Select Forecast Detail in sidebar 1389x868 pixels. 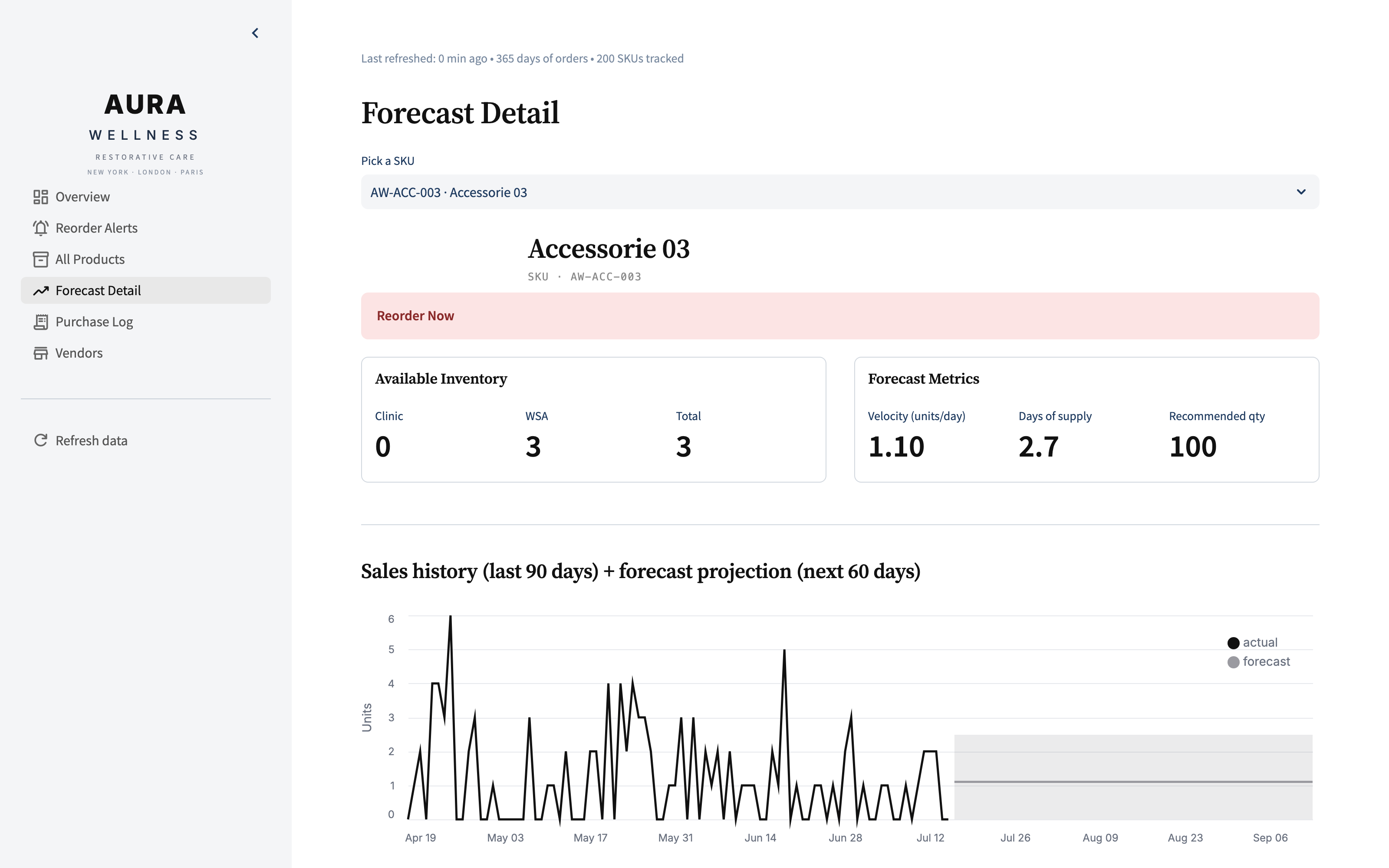pos(146,290)
